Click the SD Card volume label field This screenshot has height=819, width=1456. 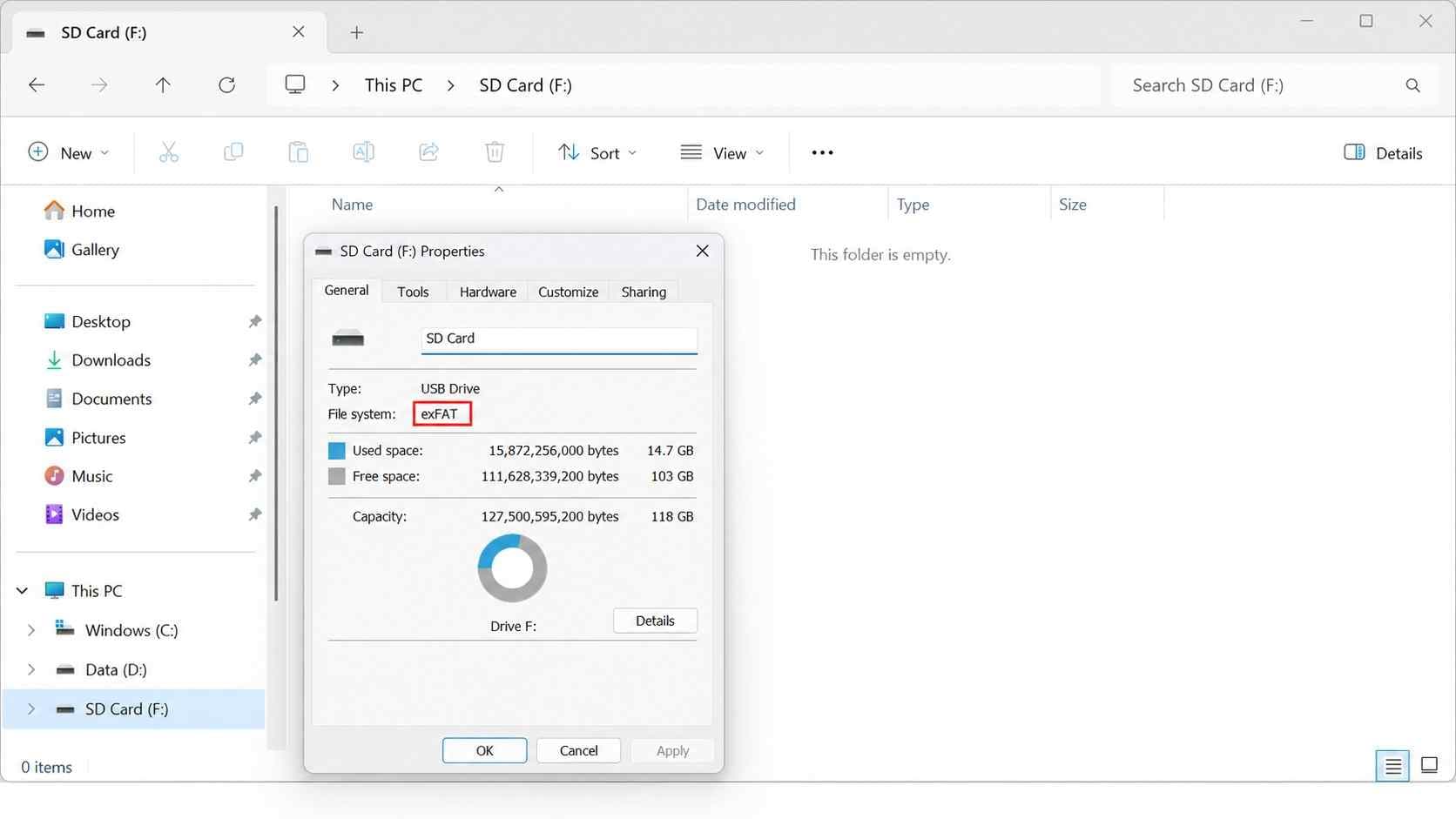click(559, 339)
